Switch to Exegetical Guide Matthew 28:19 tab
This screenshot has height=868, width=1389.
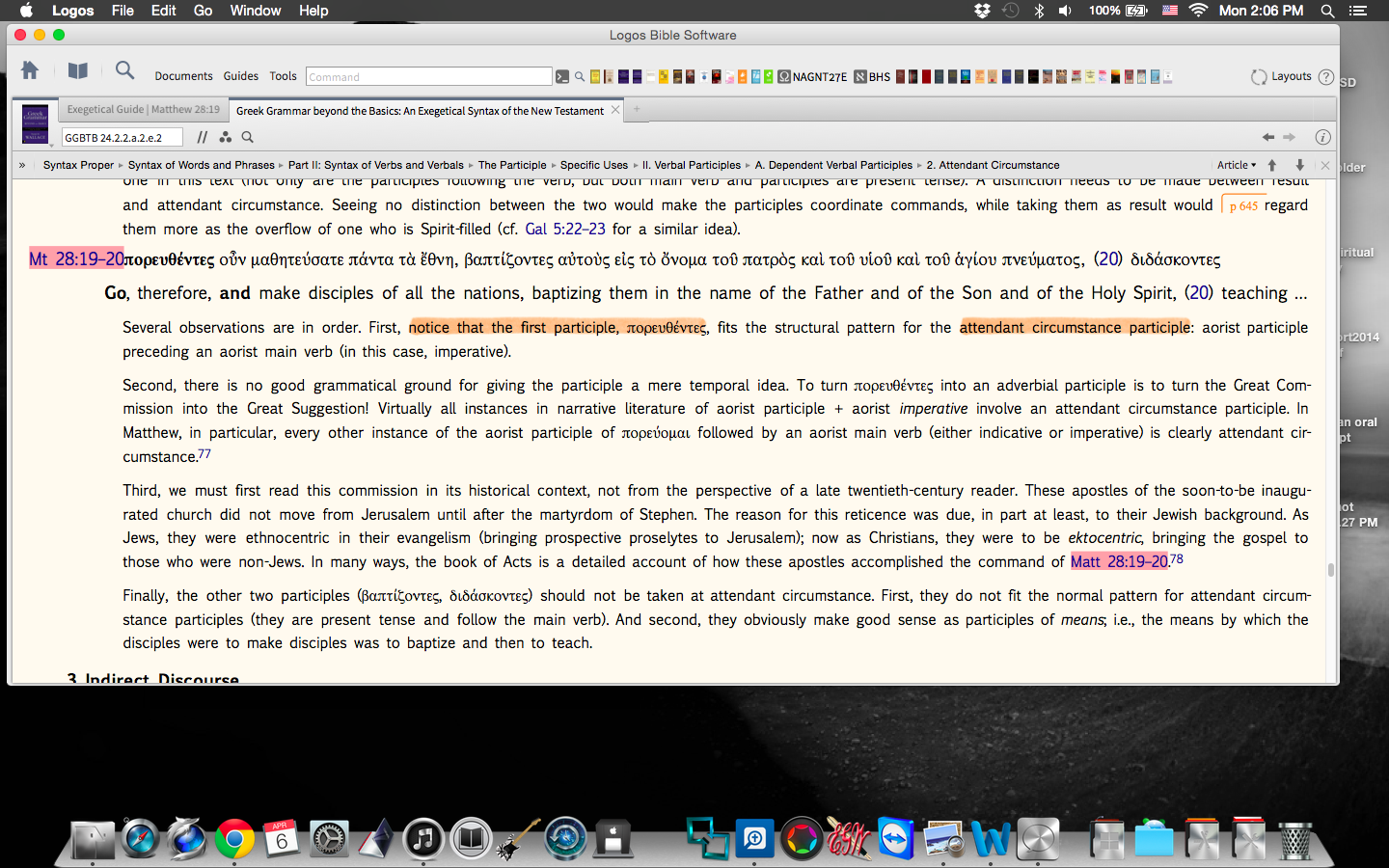143,109
